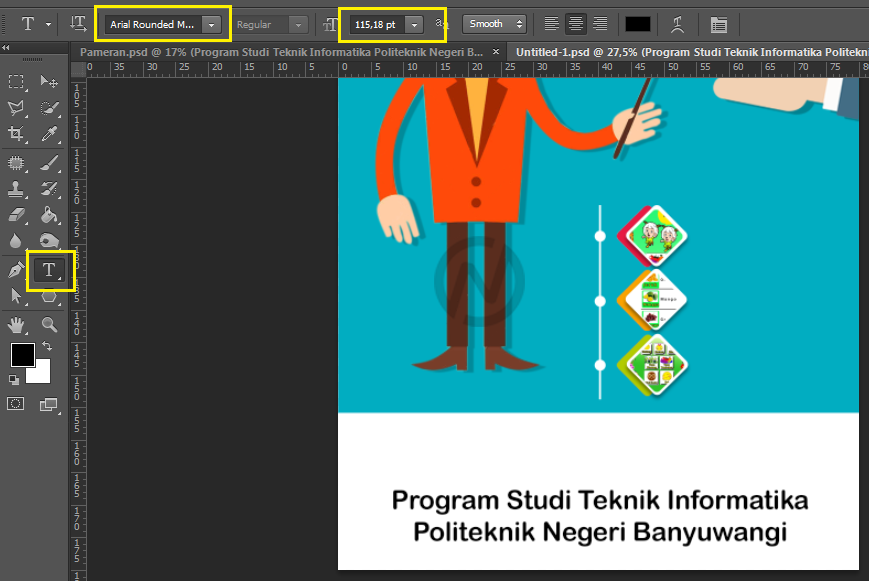Enable center text alignment
Viewport: 869px width, 581px height.
pyautogui.click(x=576, y=23)
